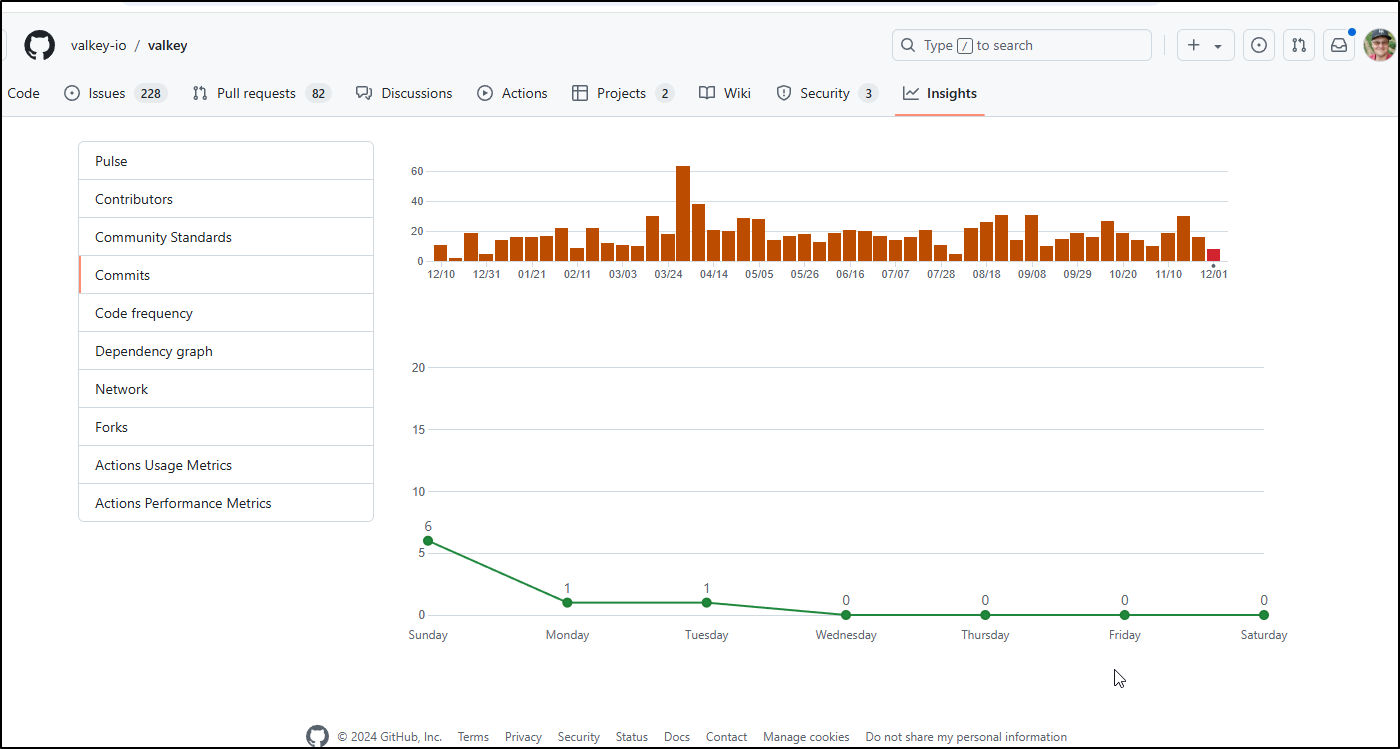Click the Manage cookies footer link
Viewport: 1400px width, 749px height.
click(x=807, y=737)
